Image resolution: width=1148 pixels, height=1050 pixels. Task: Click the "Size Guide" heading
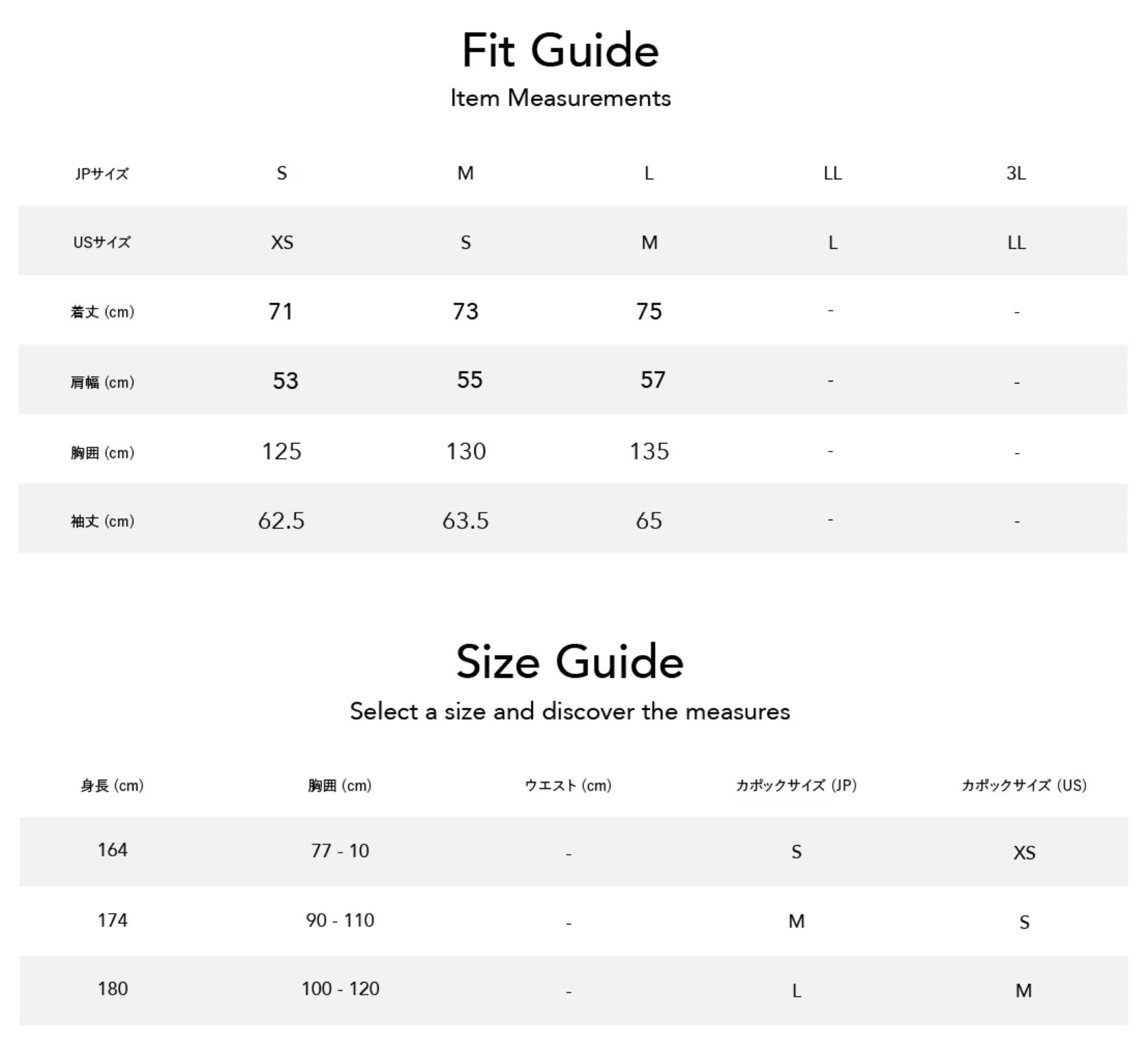570,661
